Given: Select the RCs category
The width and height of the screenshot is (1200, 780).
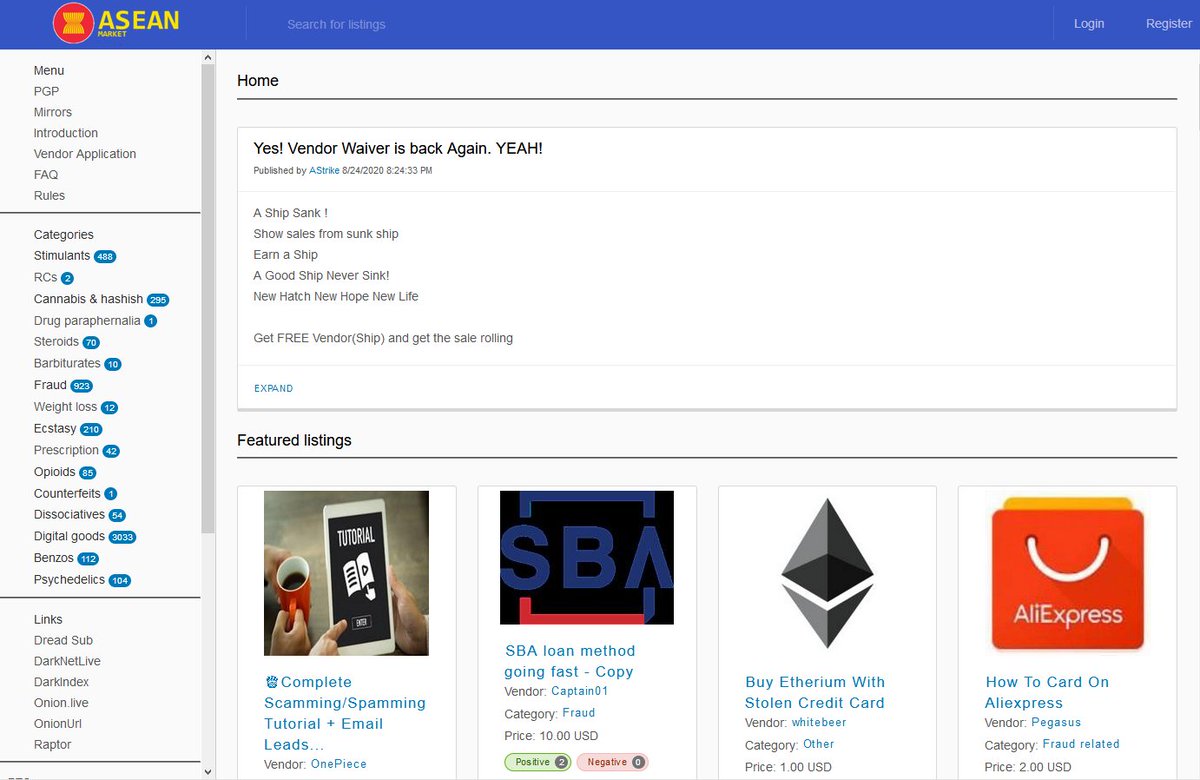Looking at the screenshot, I should (45, 277).
